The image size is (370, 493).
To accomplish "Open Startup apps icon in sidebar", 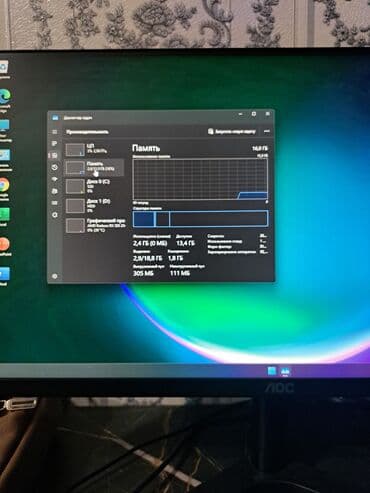I will [55, 179].
